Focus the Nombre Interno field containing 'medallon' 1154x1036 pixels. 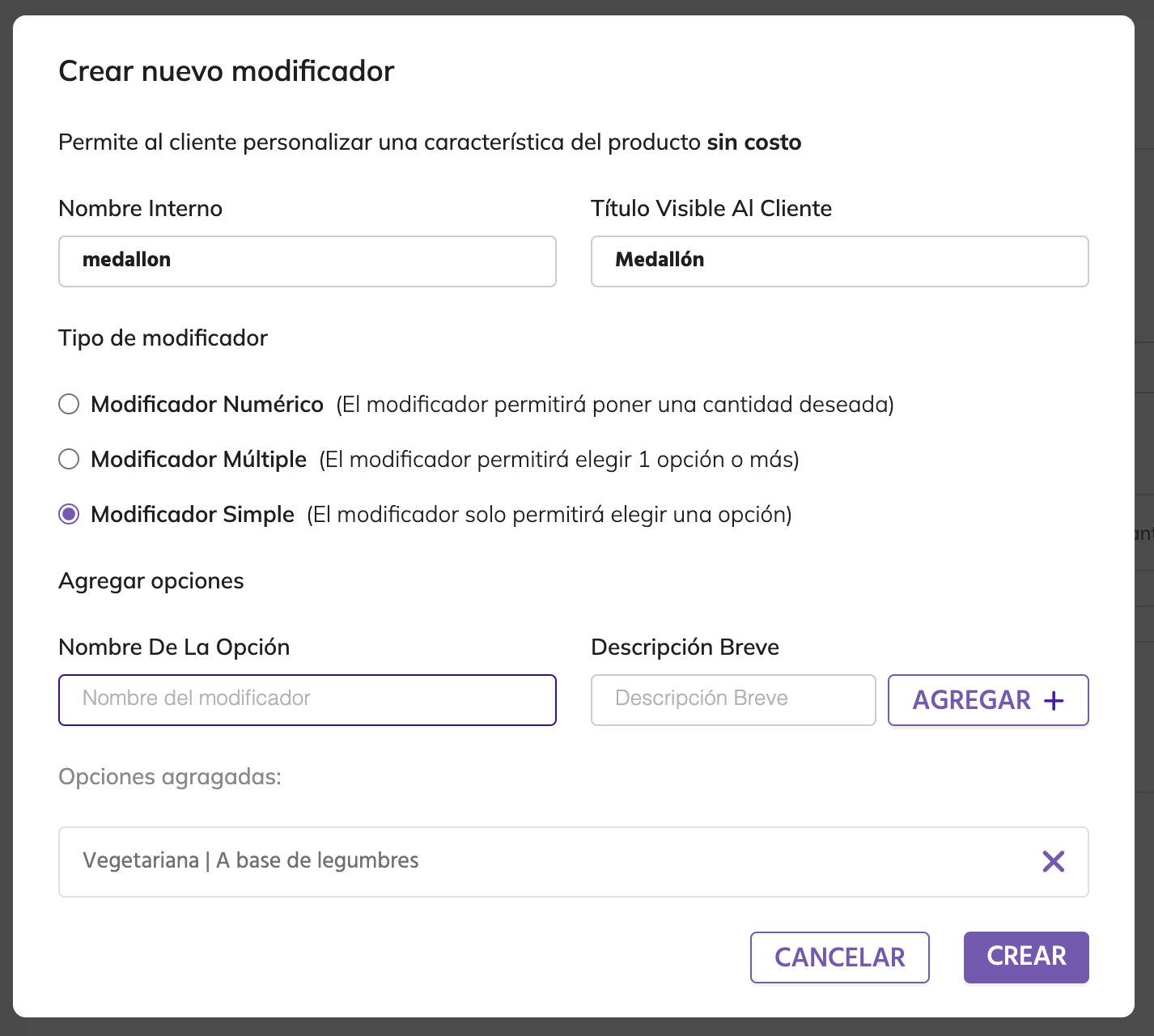coord(307,261)
